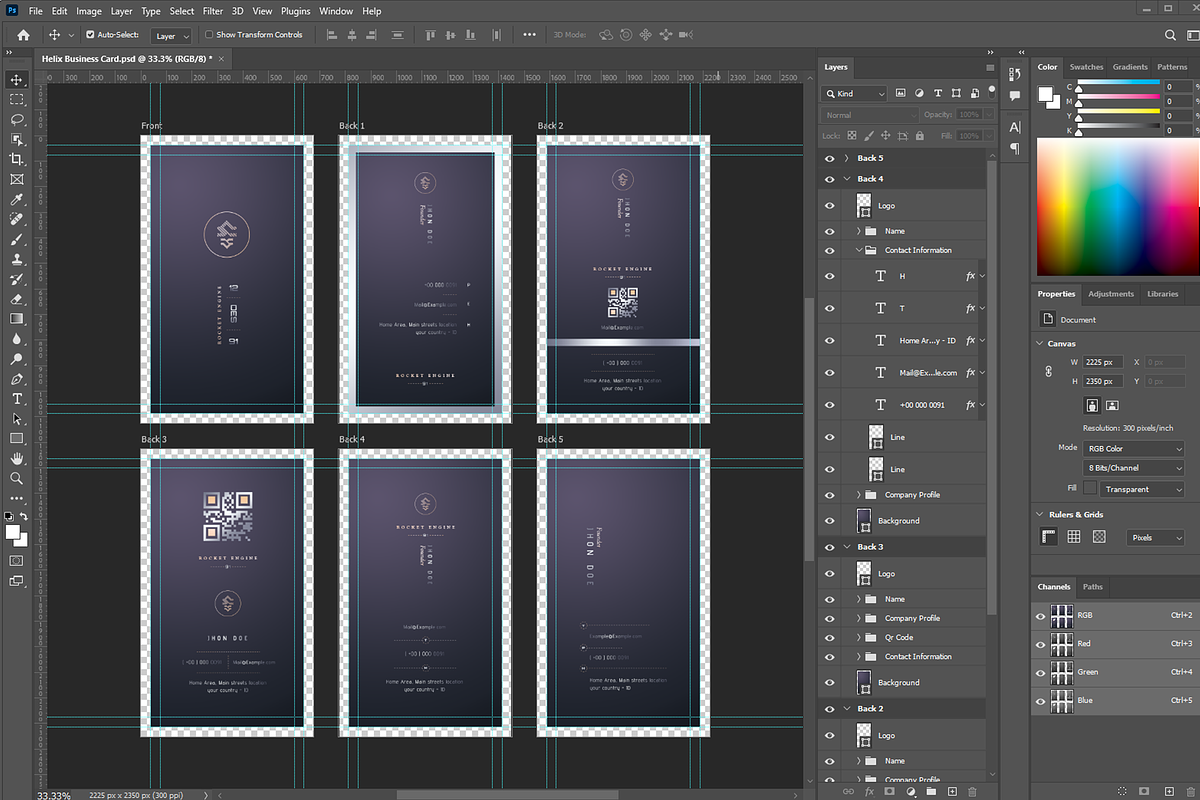The height and width of the screenshot is (800, 1200).
Task: Open the History panel icon
Action: [x=1015, y=75]
